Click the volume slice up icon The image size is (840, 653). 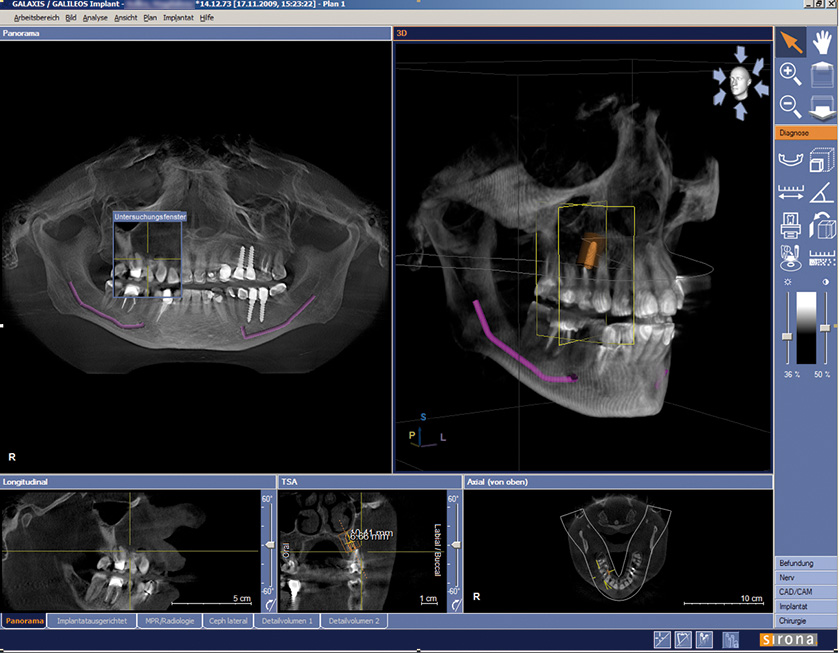coord(822,74)
